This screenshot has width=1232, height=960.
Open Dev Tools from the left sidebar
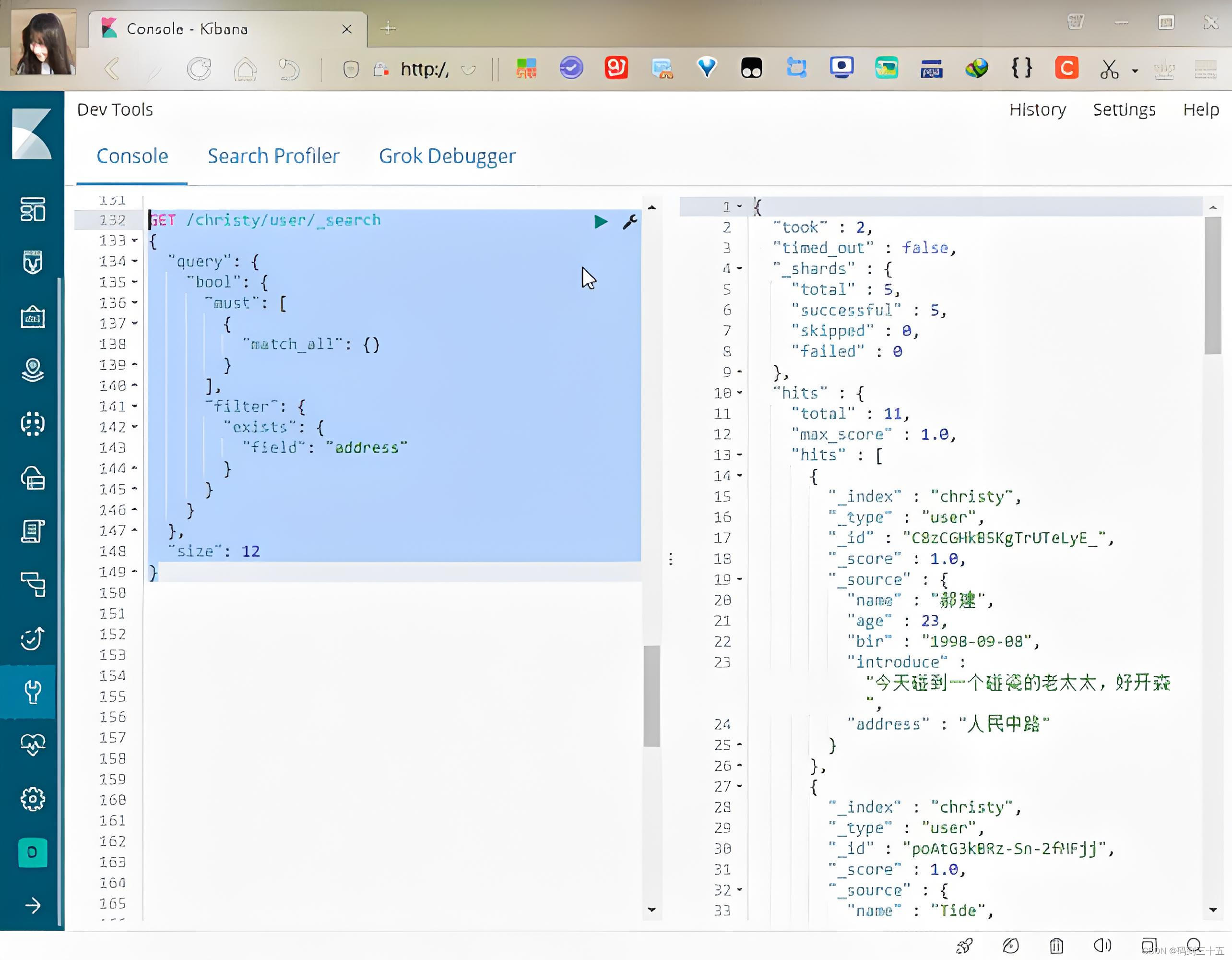pyautogui.click(x=33, y=691)
